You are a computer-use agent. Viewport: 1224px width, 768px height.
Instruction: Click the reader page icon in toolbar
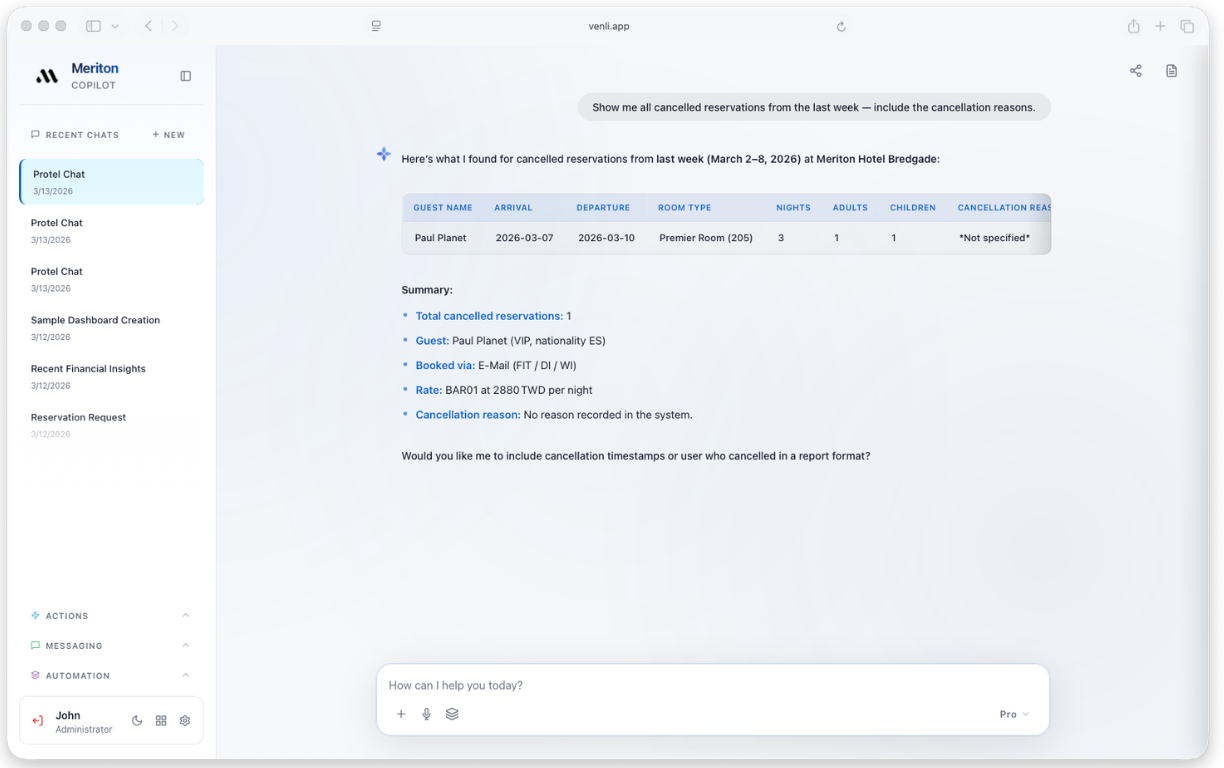pos(376,26)
